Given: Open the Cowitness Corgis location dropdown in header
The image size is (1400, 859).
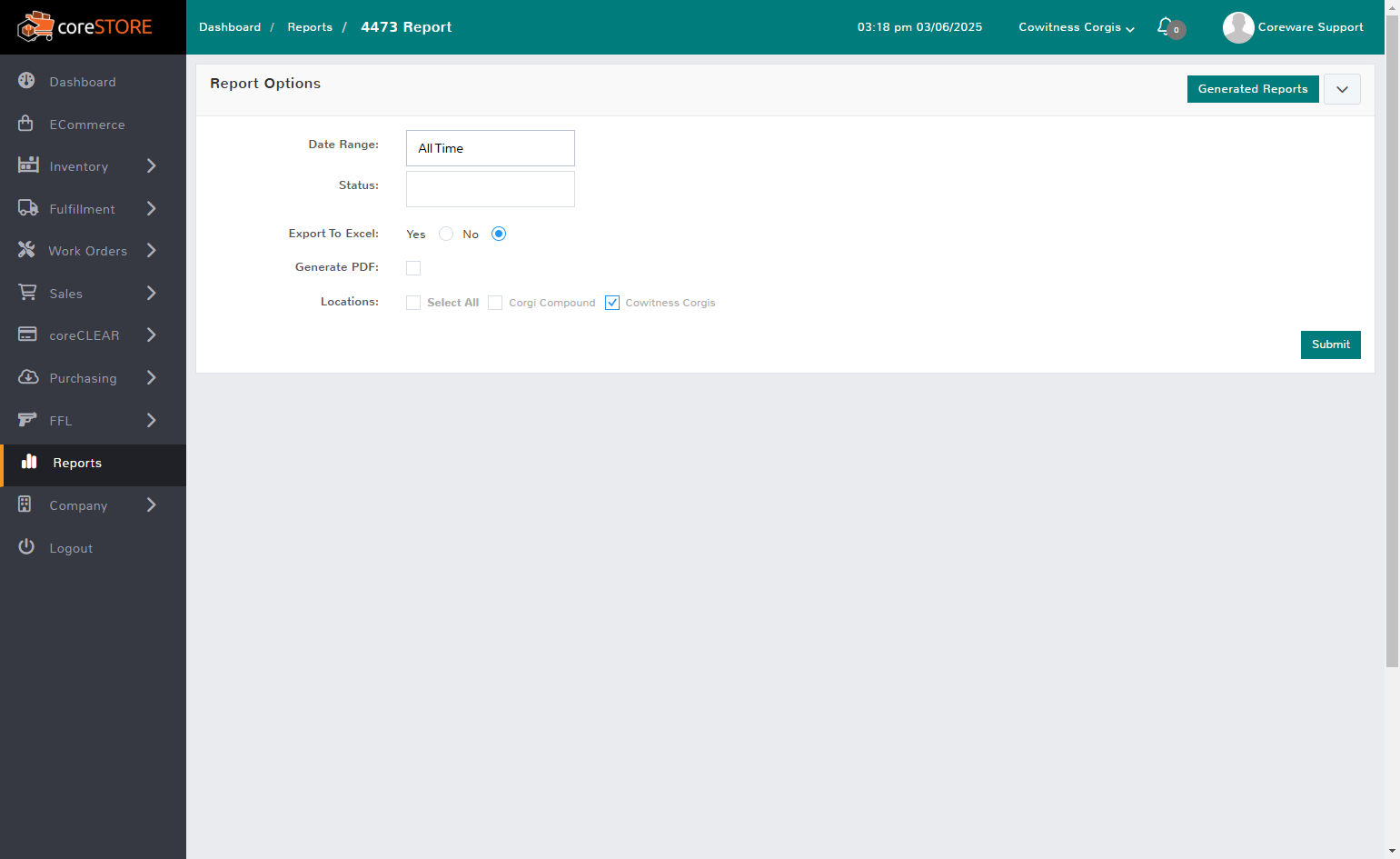Looking at the screenshot, I should (1077, 27).
